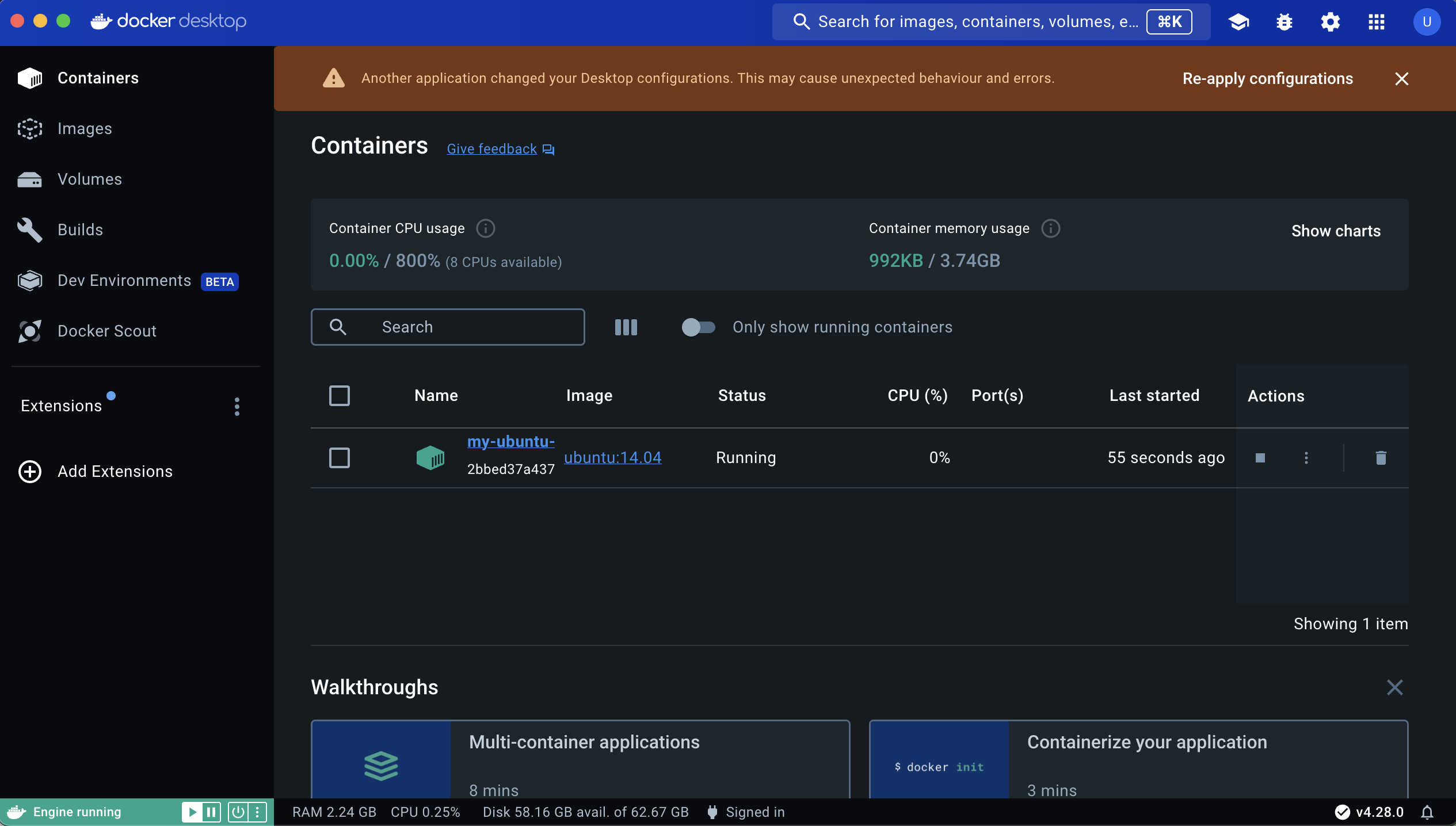
Task: Open the Learning center graduation cap icon
Action: [1238, 22]
